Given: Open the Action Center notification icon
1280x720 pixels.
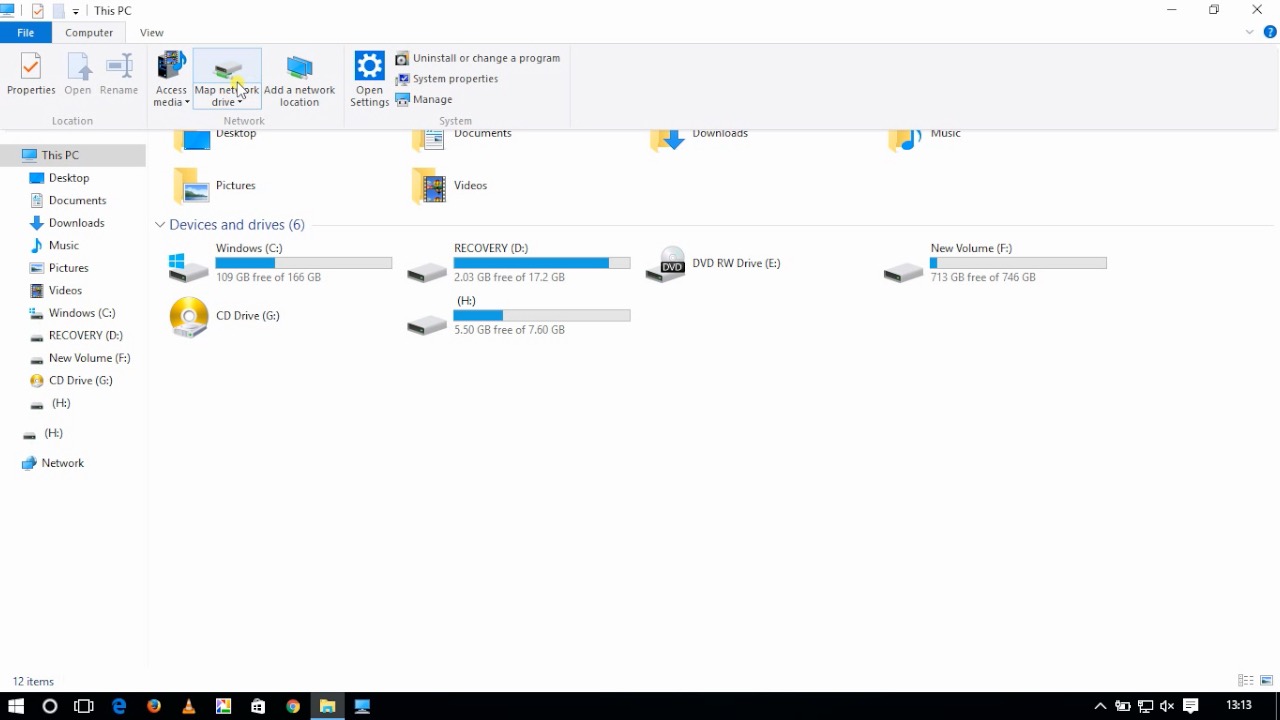Looking at the screenshot, I should [x=1190, y=706].
